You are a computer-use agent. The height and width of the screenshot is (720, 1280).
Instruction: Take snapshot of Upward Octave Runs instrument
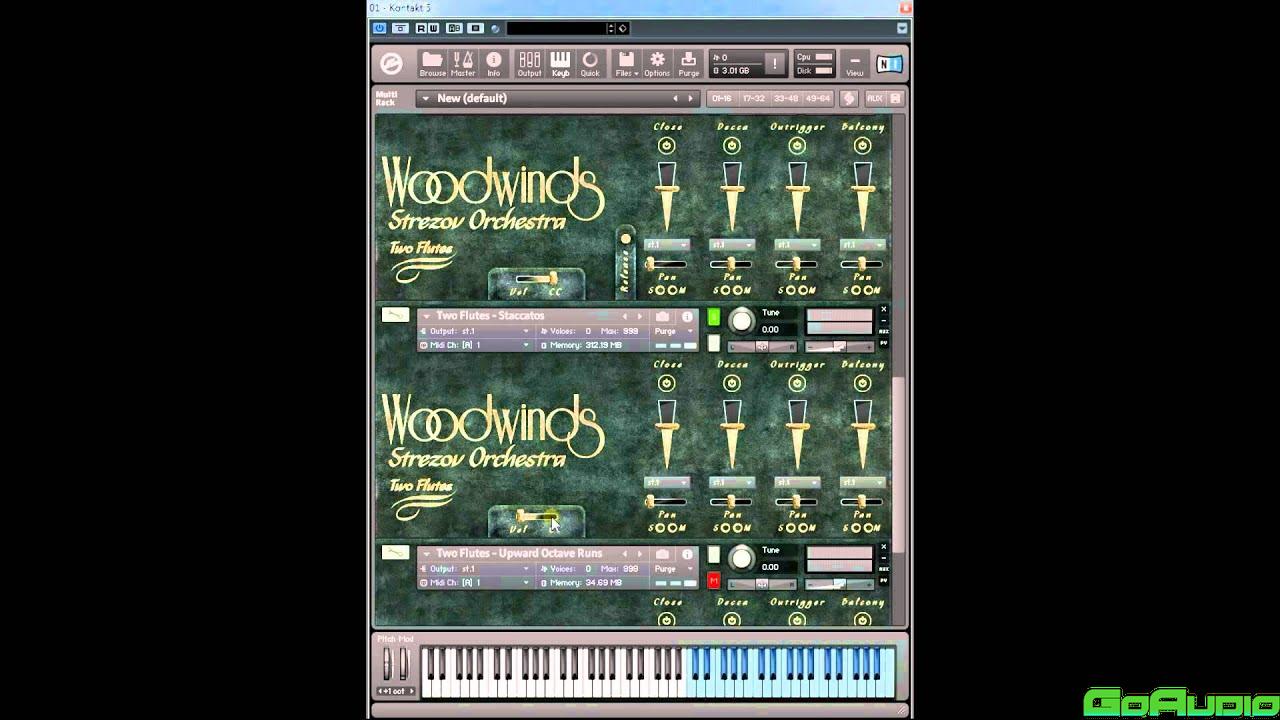662,553
